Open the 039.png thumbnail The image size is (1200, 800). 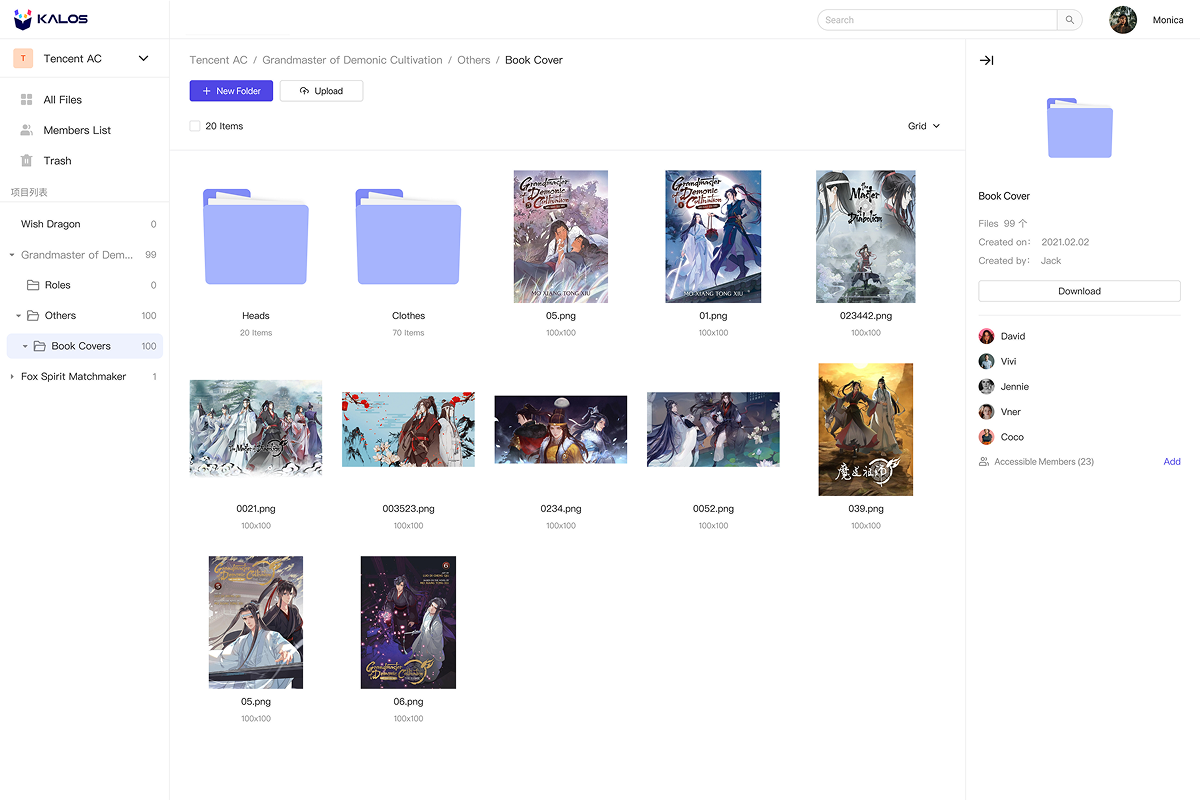[865, 429]
